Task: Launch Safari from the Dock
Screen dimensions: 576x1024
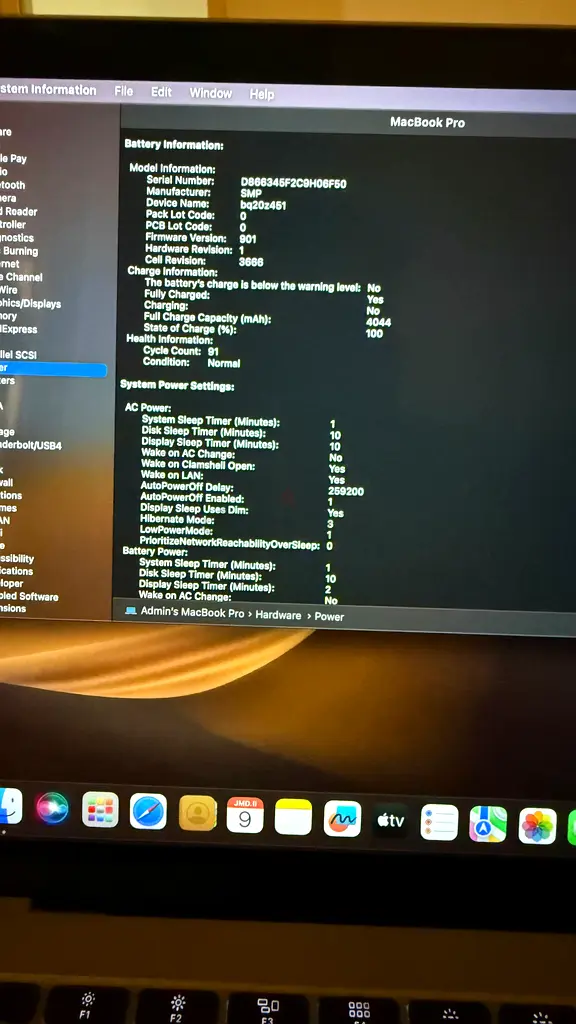Action: point(148,812)
